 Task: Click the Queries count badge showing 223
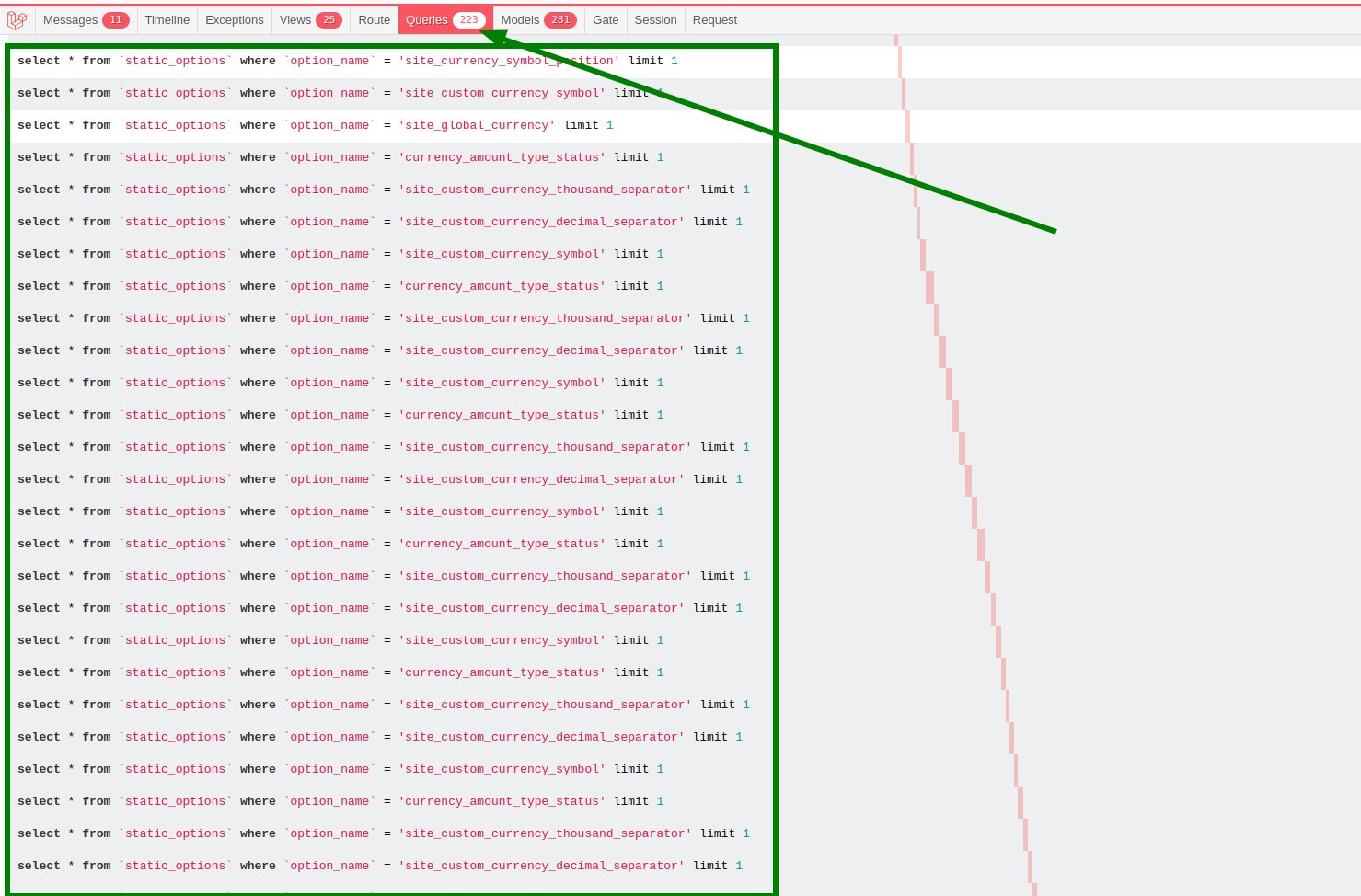pyautogui.click(x=469, y=19)
